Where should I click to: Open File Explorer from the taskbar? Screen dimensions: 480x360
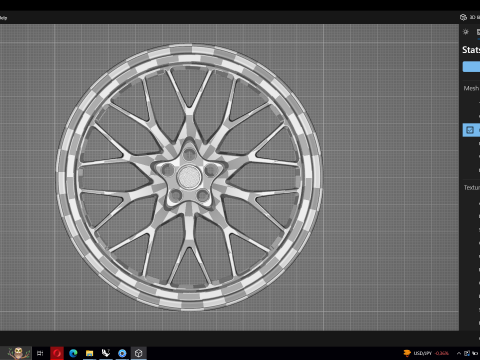point(89,353)
